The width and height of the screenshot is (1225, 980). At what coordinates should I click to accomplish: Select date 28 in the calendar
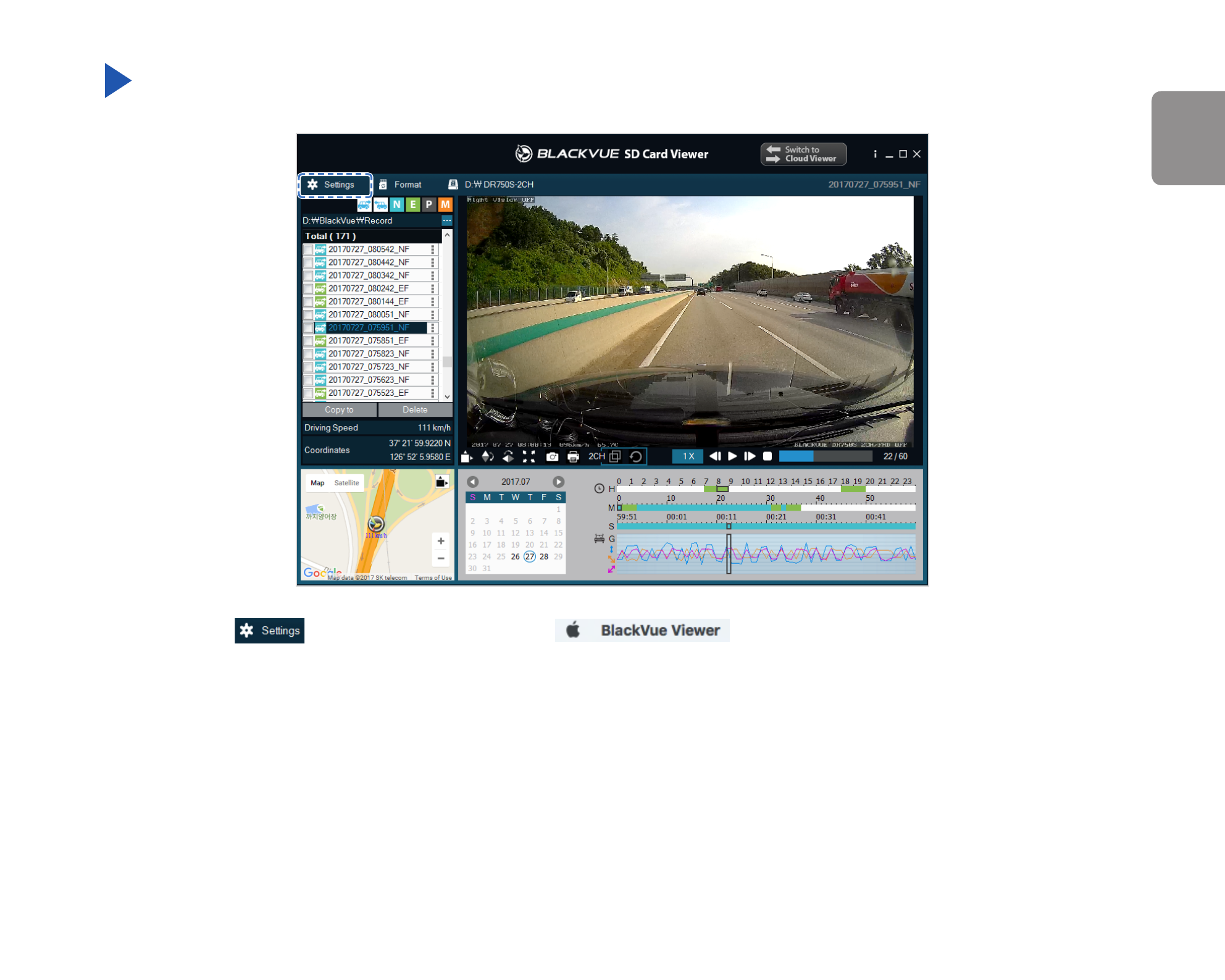coord(544,556)
